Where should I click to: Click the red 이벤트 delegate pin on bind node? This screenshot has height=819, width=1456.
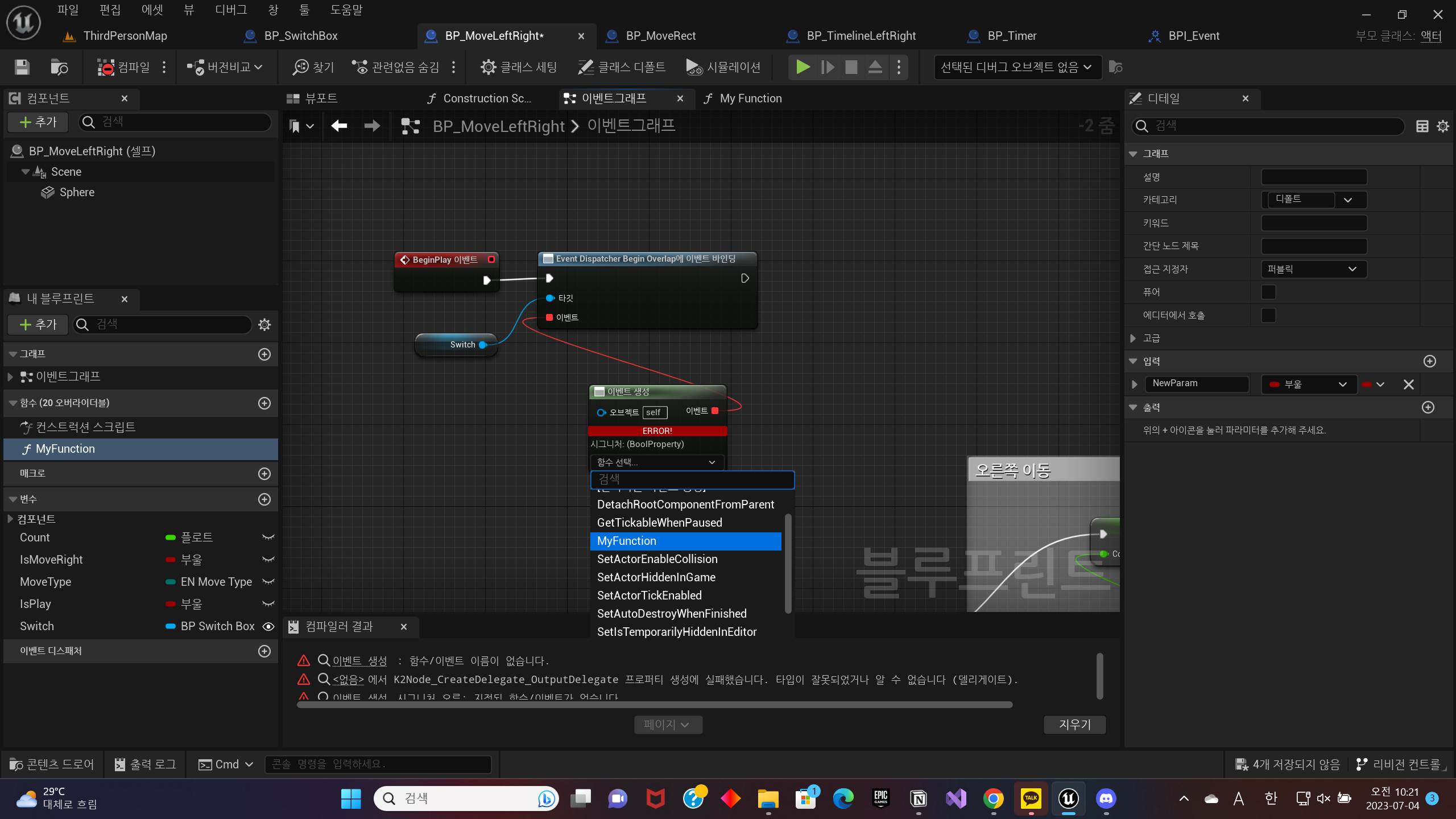(549, 317)
